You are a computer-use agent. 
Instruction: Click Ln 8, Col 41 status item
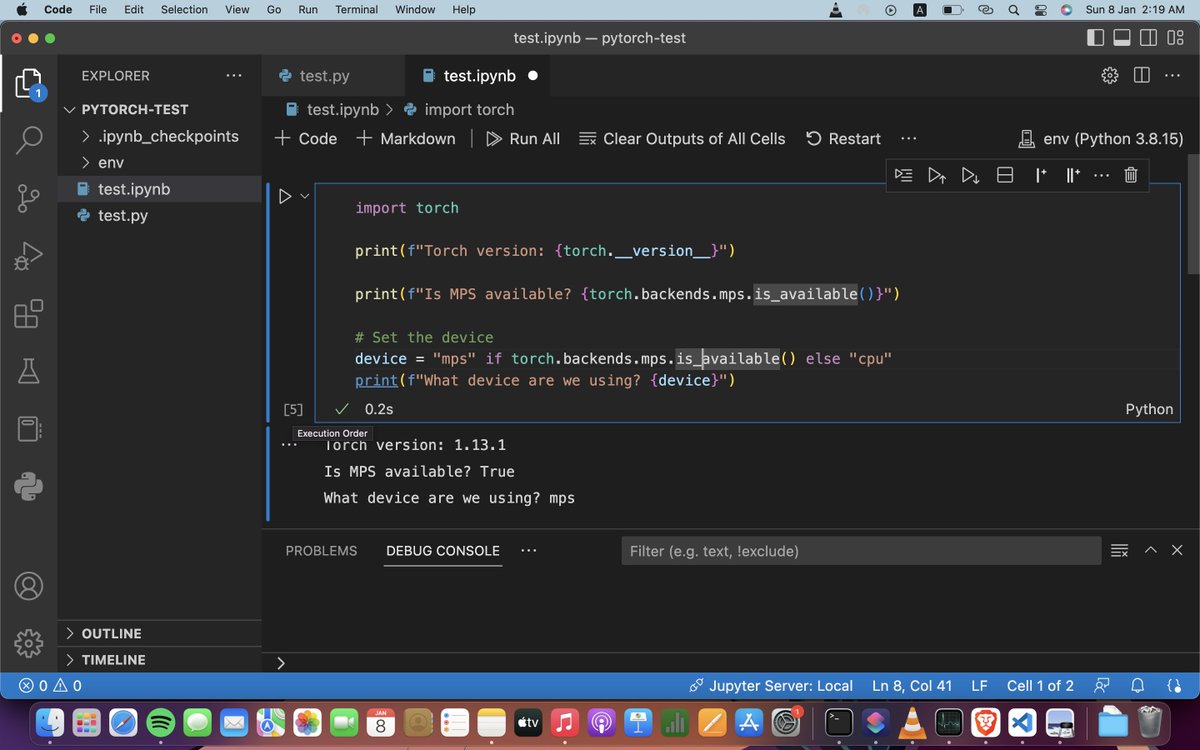(x=911, y=686)
